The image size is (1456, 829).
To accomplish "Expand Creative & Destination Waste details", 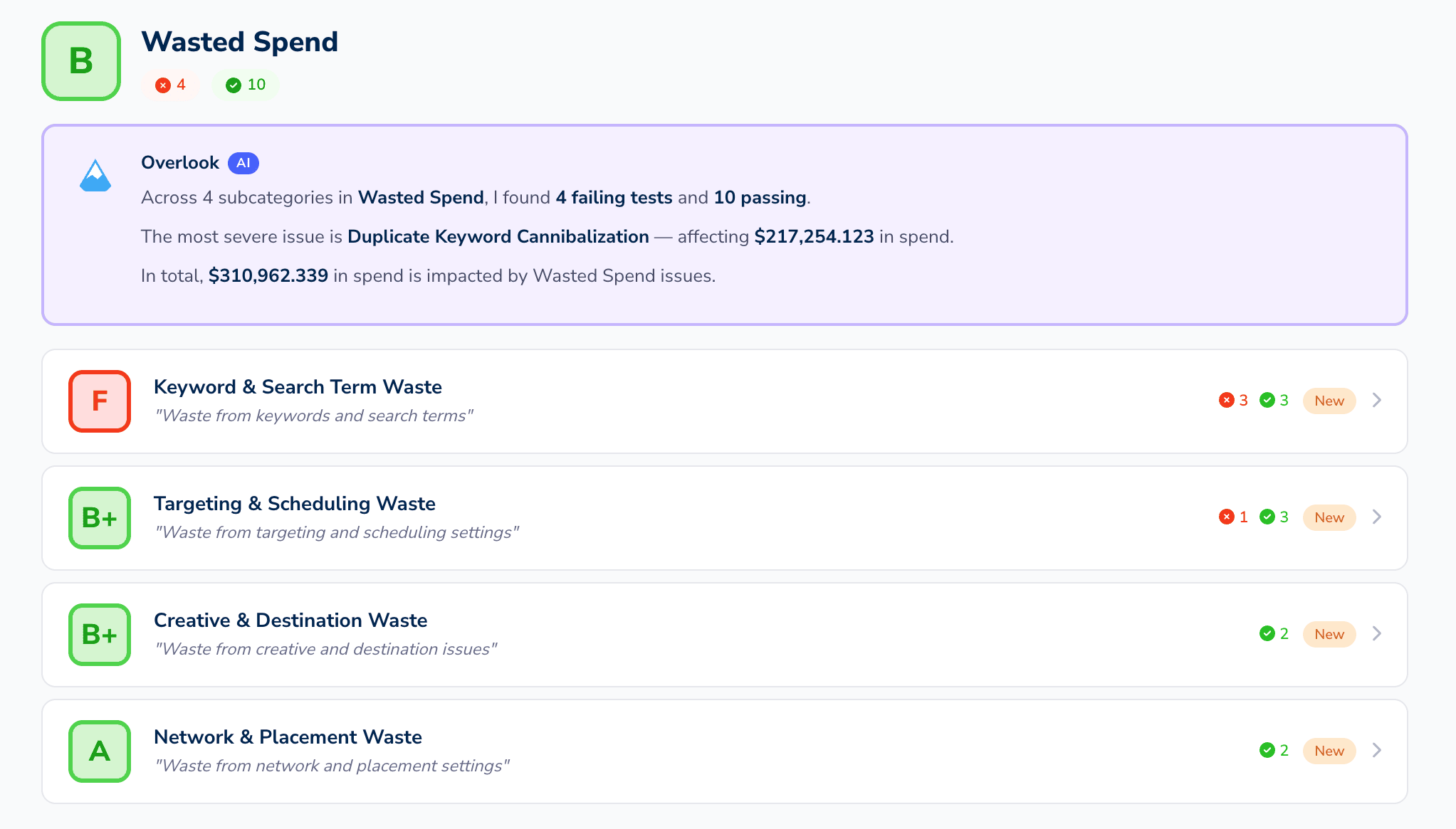I will pyautogui.click(x=1377, y=634).
